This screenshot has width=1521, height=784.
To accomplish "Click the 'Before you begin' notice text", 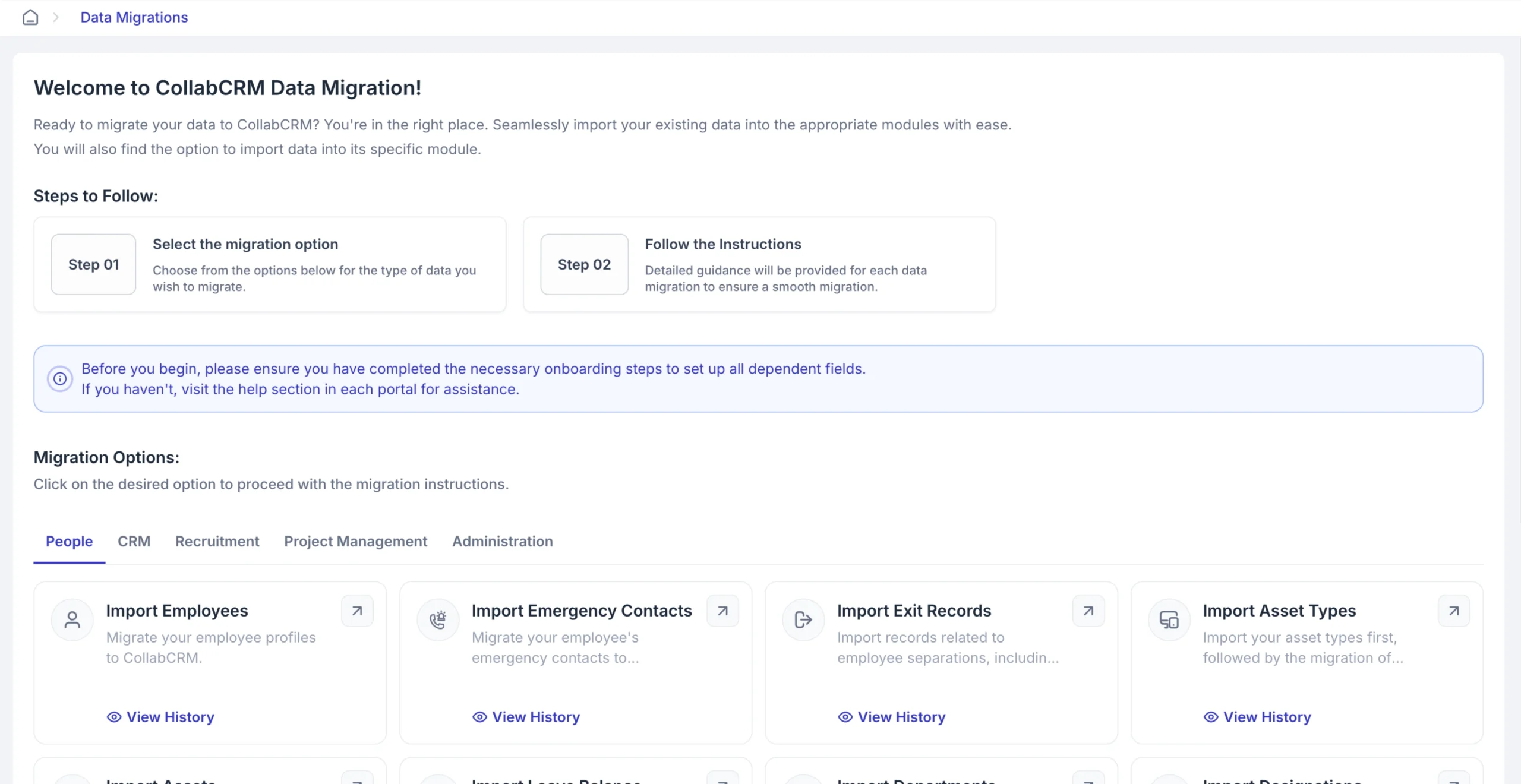I will [x=474, y=379].
